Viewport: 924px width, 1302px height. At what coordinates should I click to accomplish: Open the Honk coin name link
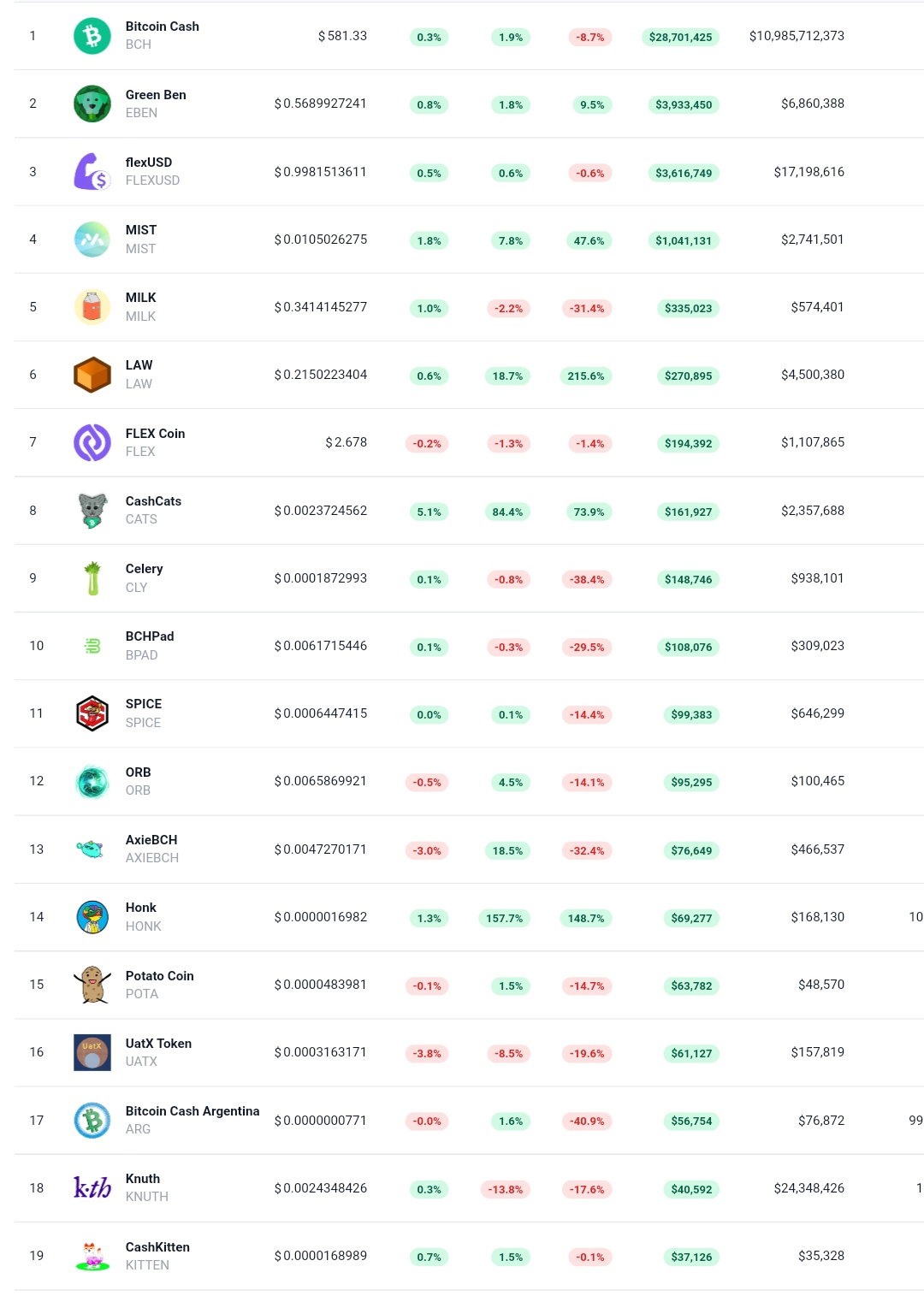(141, 908)
